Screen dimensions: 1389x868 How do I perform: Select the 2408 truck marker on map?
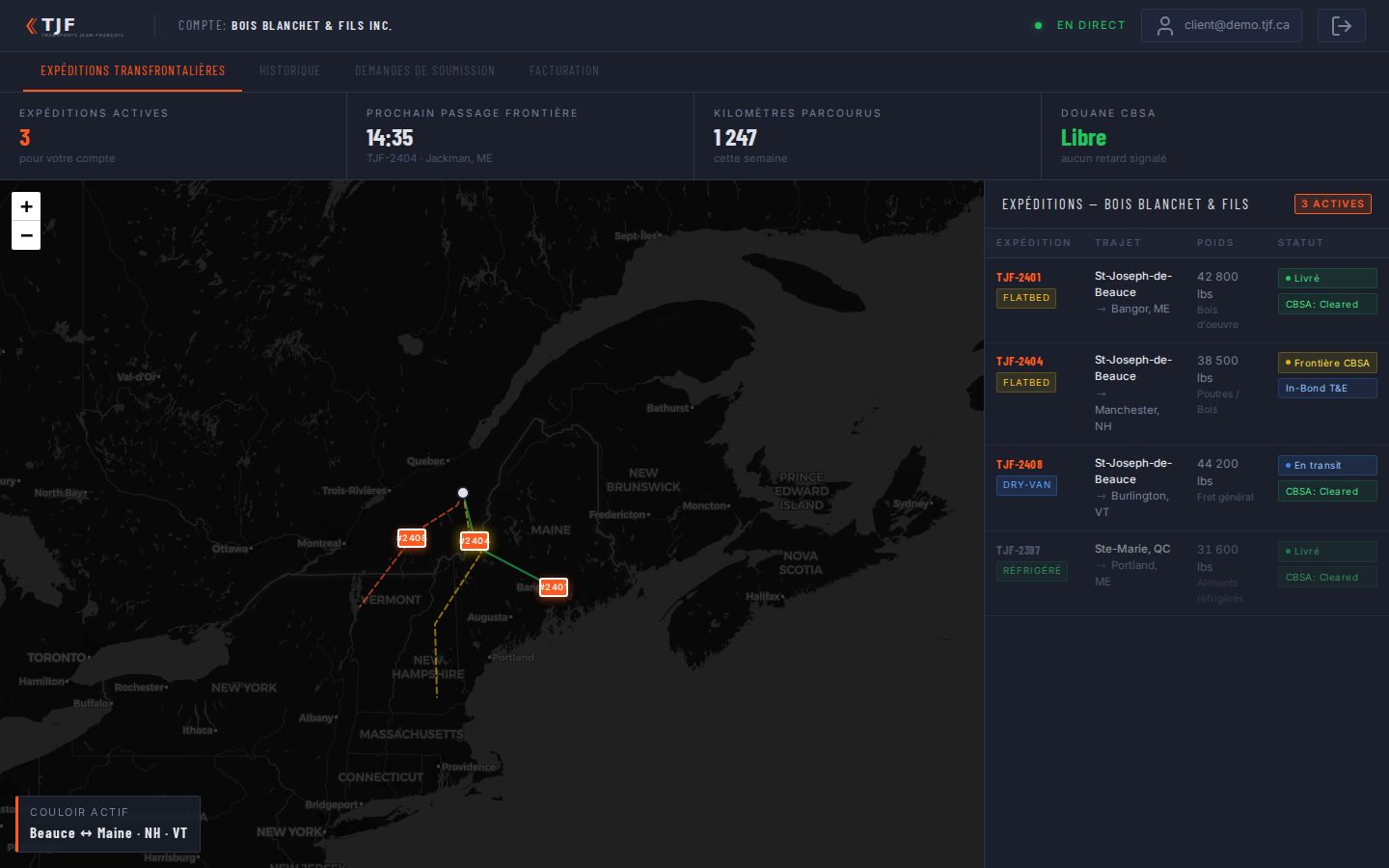pyautogui.click(x=412, y=538)
